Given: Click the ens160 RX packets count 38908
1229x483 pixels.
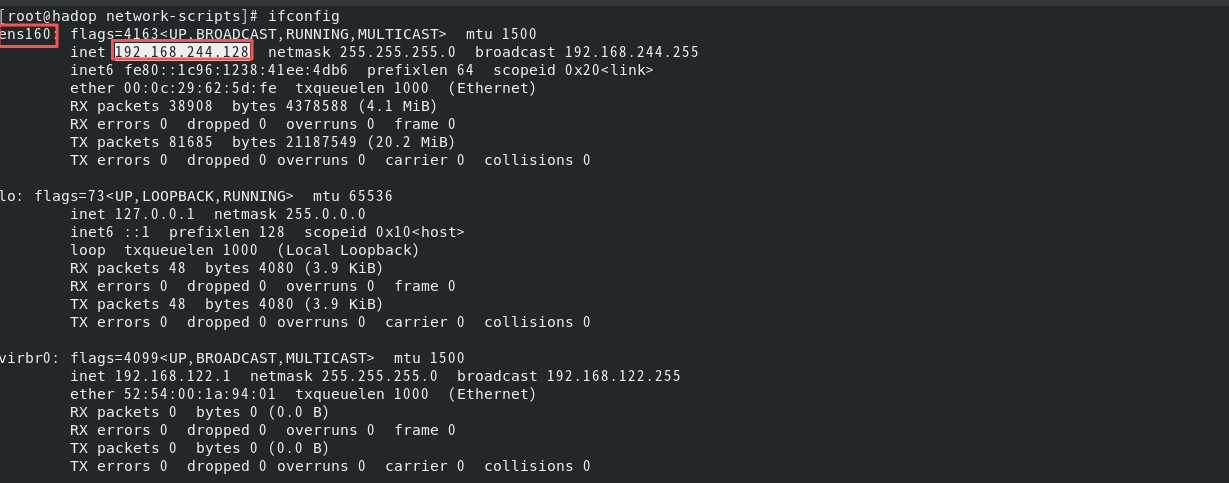Looking at the screenshot, I should tap(190, 106).
